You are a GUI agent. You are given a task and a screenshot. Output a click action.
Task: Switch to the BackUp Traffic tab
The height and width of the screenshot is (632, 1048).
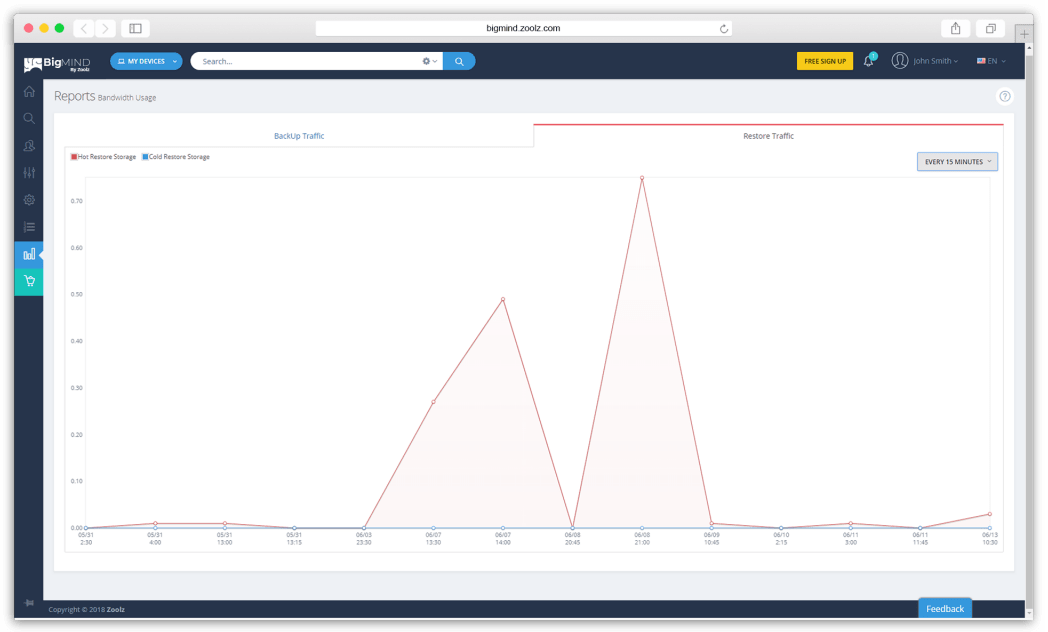[298, 136]
